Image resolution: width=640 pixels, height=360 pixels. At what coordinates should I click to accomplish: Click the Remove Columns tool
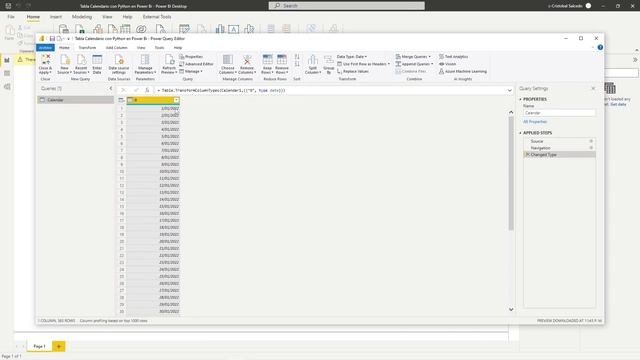[x=247, y=64]
